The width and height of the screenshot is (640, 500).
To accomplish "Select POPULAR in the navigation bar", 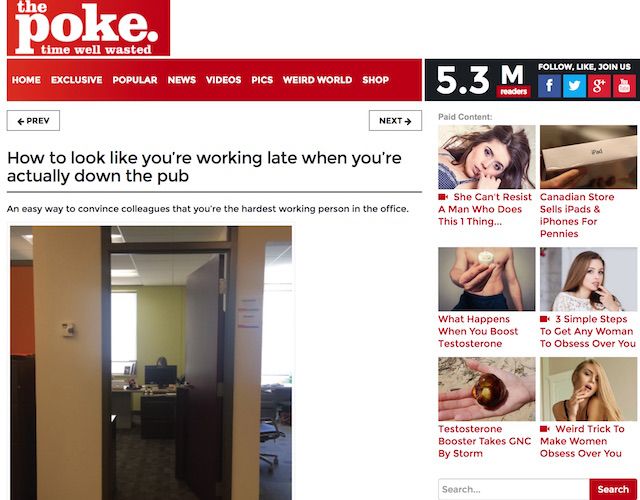I will (x=135, y=80).
